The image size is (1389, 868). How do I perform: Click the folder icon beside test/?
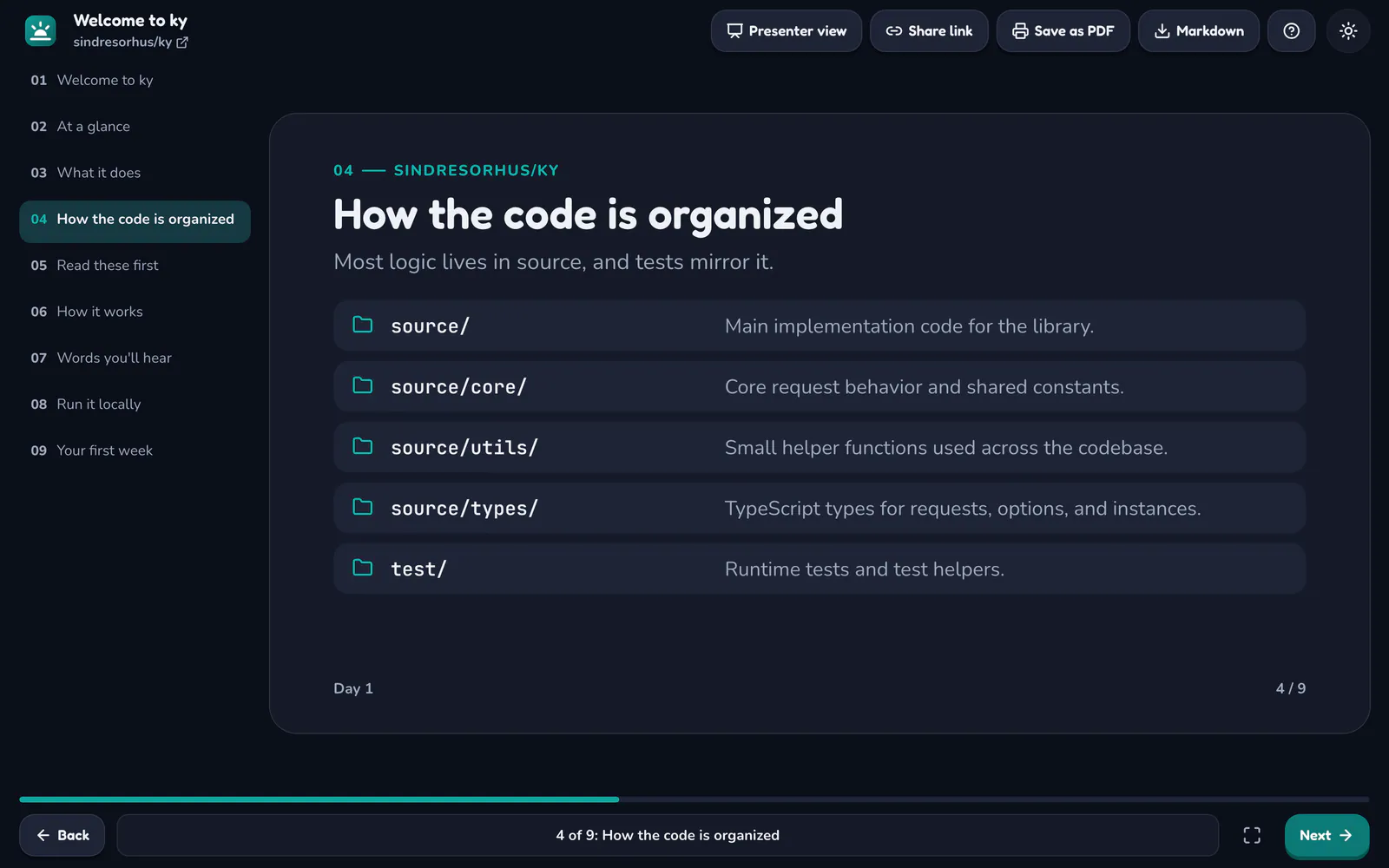[x=363, y=568]
